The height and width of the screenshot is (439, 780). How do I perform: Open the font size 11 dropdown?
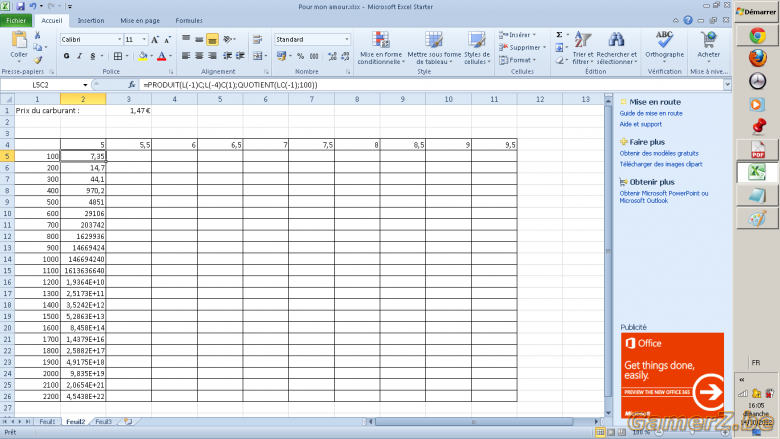coord(144,39)
